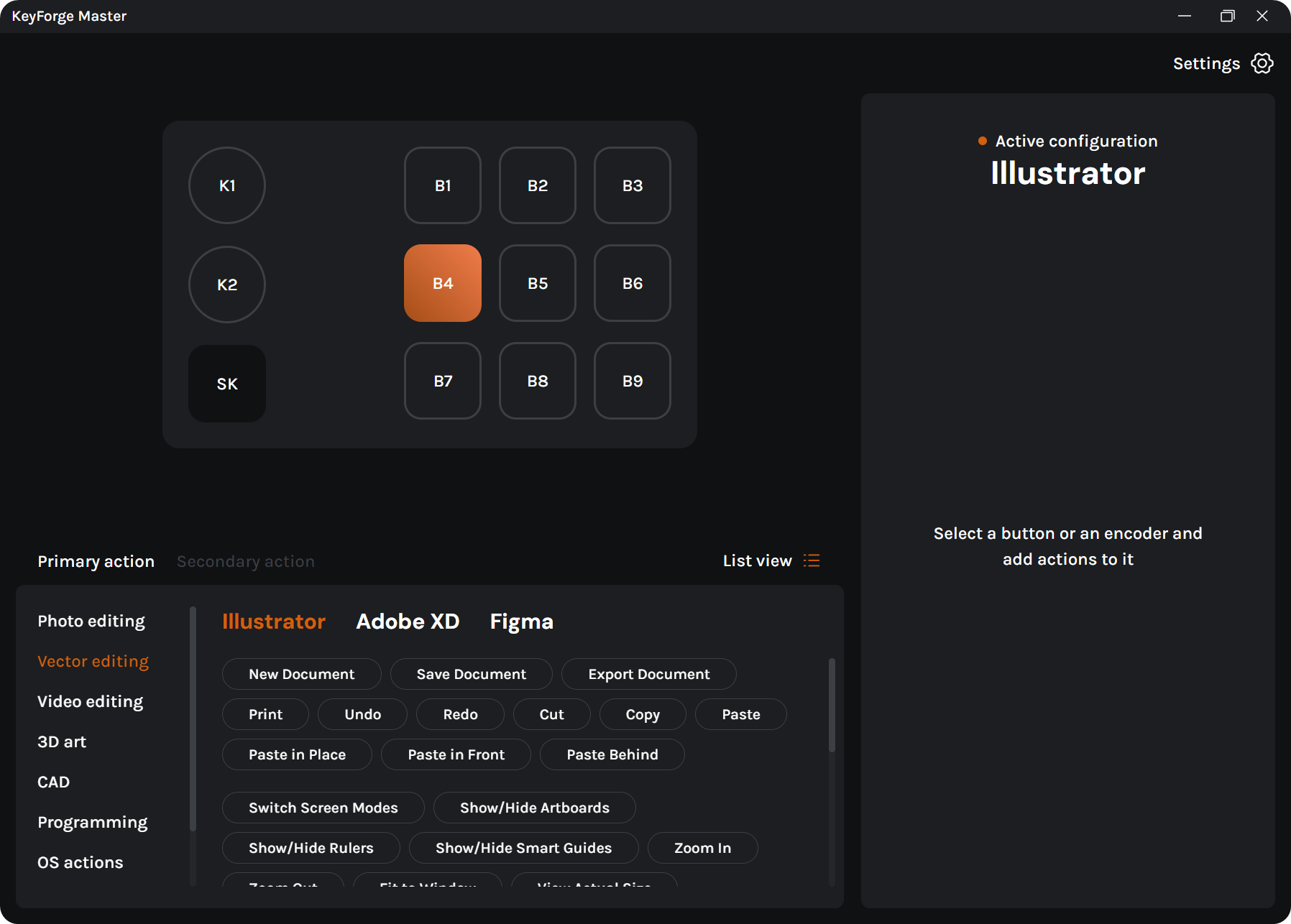Add the Paste in Front action
The image size is (1291, 924).
[x=456, y=754]
